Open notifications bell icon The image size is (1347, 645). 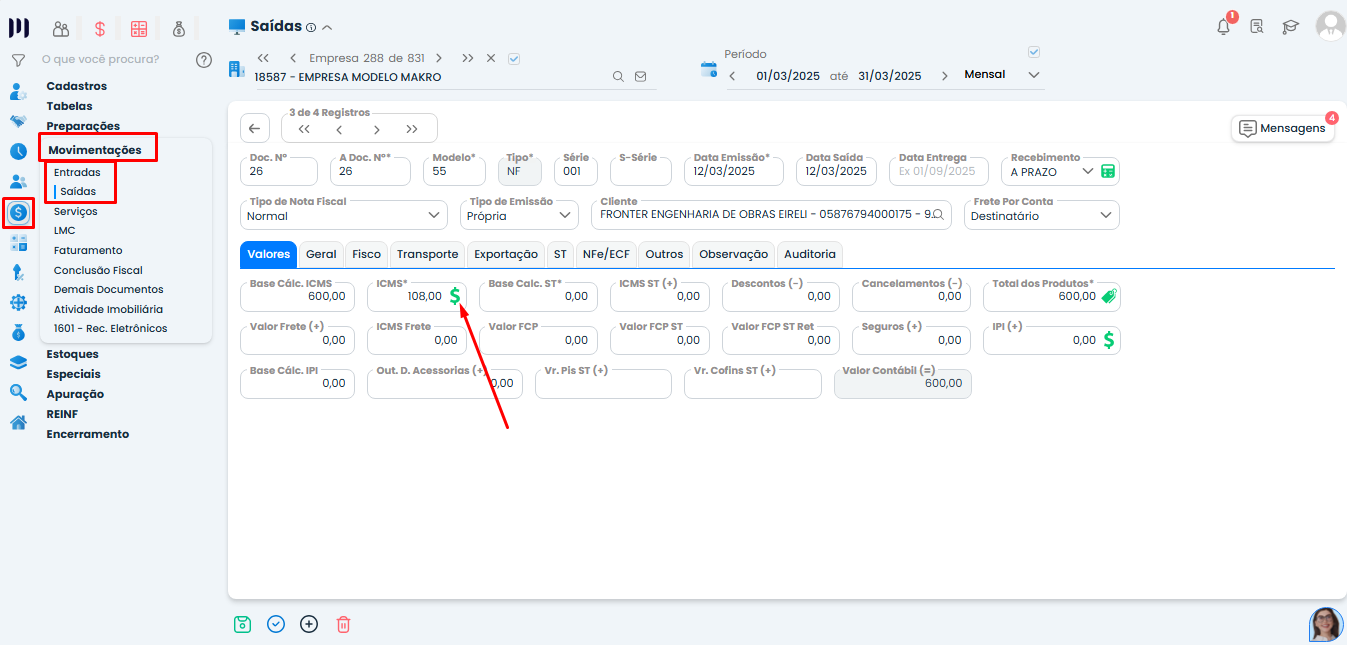1223,27
